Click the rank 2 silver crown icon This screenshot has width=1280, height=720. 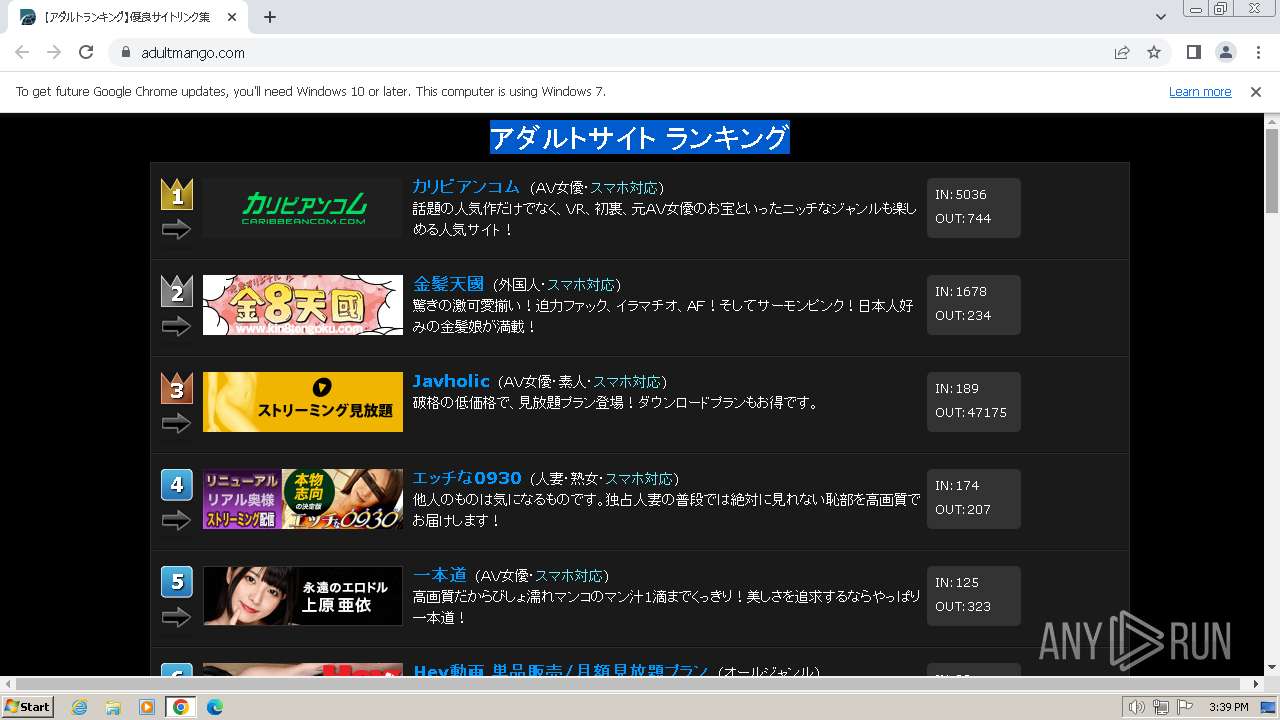click(177, 291)
